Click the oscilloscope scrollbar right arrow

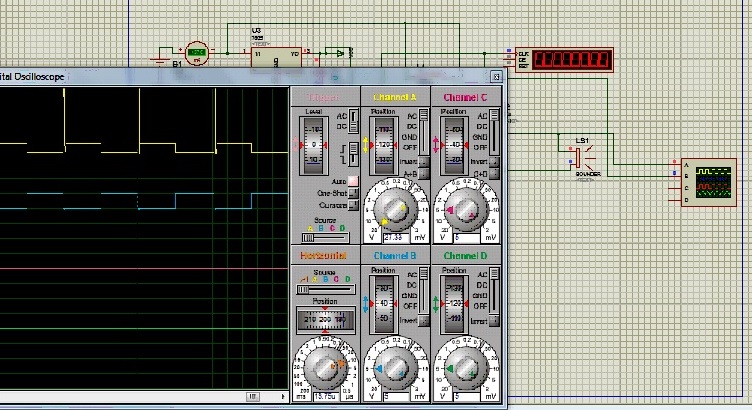(283, 397)
